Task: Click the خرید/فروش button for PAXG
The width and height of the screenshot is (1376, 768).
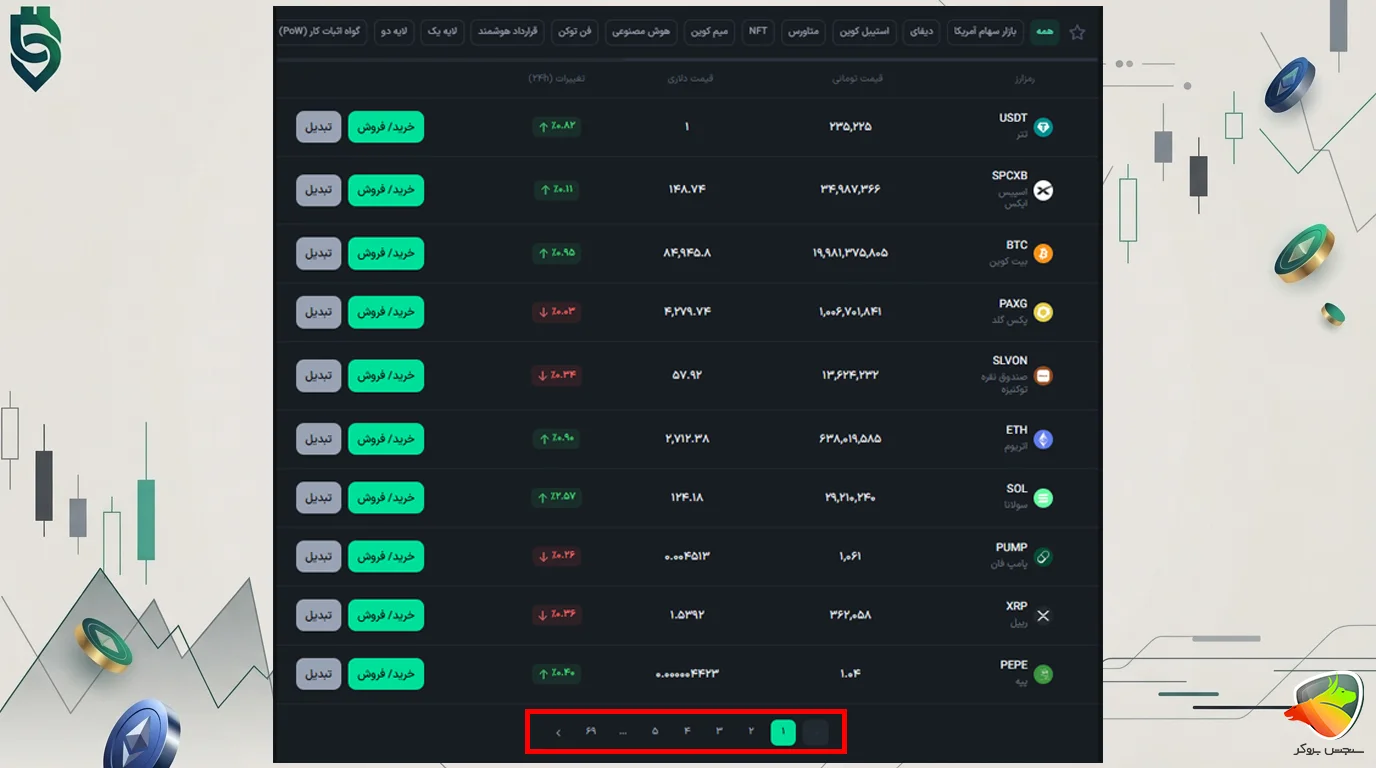Action: click(386, 312)
